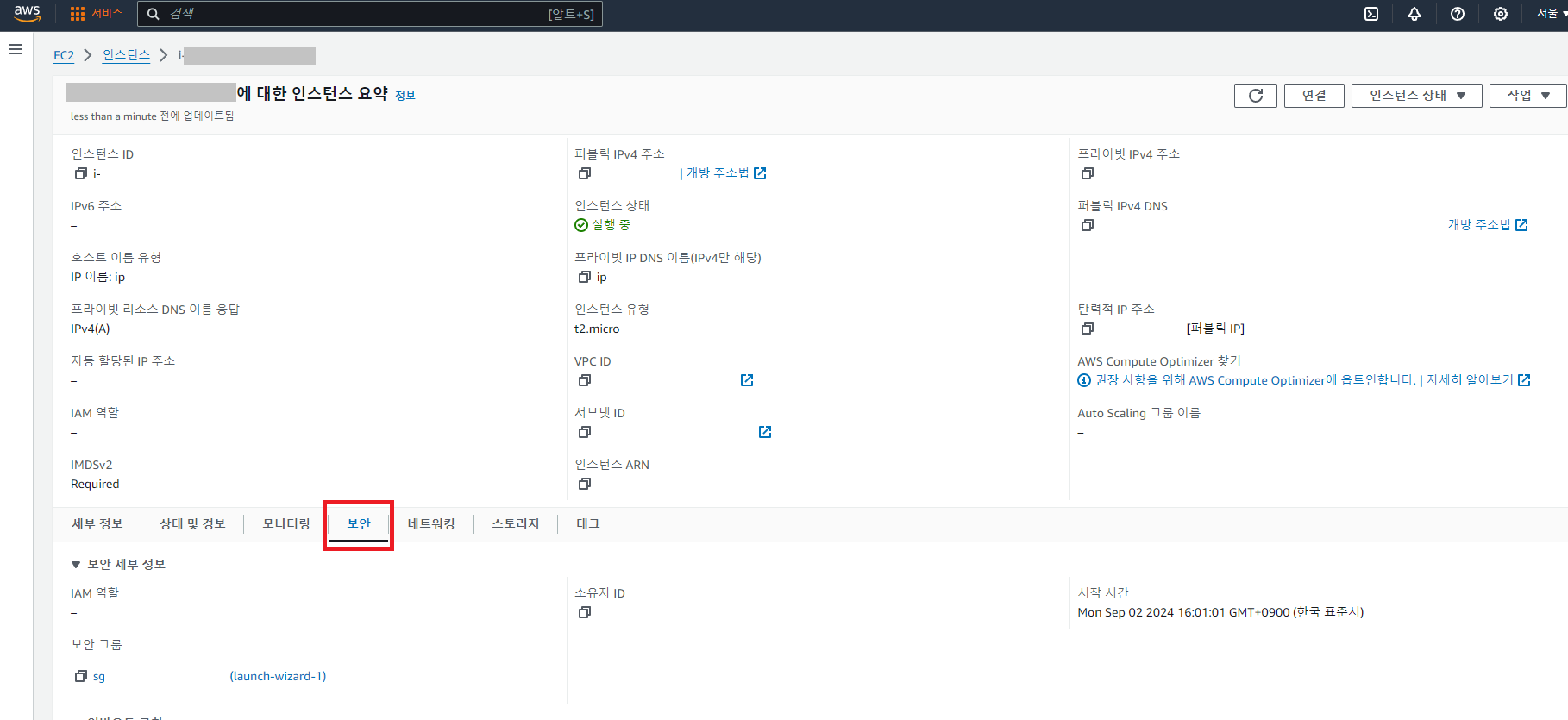The height and width of the screenshot is (720, 1568).
Task: Open the services grid menu
Action: (78, 14)
